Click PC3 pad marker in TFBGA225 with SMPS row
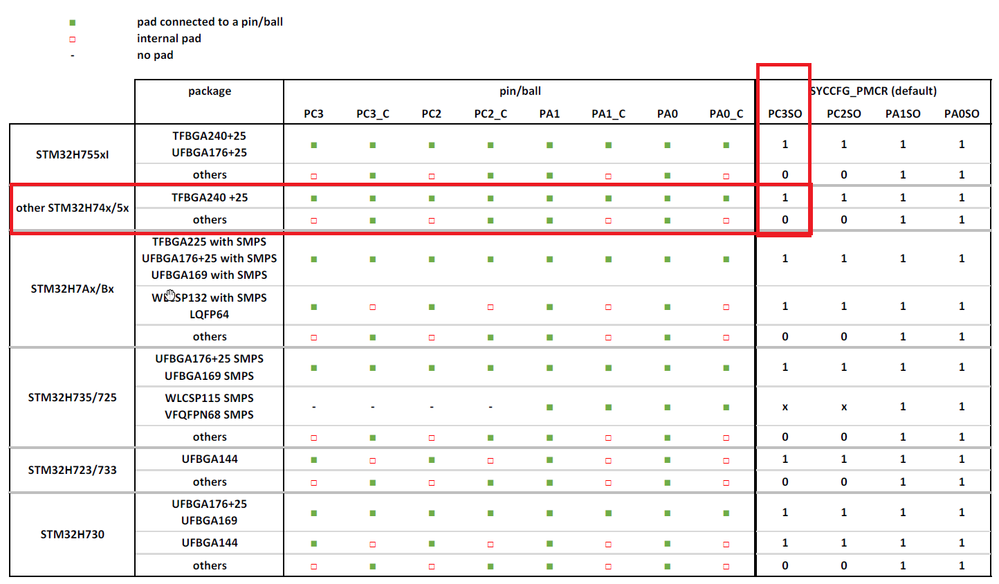Image resolution: width=999 pixels, height=584 pixels. click(313, 259)
